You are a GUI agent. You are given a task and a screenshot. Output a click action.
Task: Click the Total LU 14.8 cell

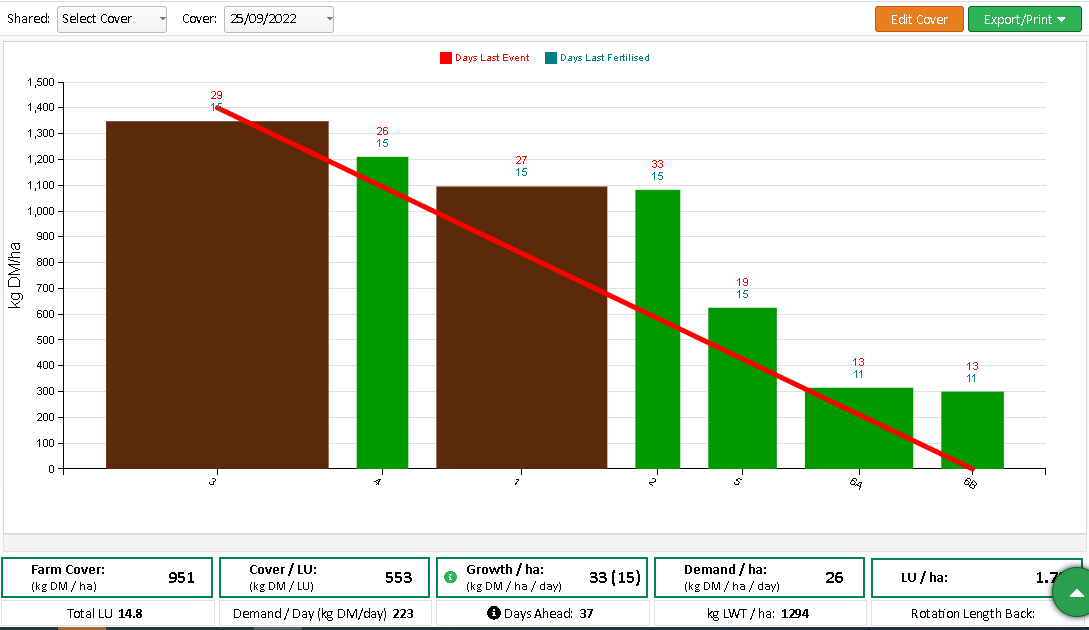108,613
